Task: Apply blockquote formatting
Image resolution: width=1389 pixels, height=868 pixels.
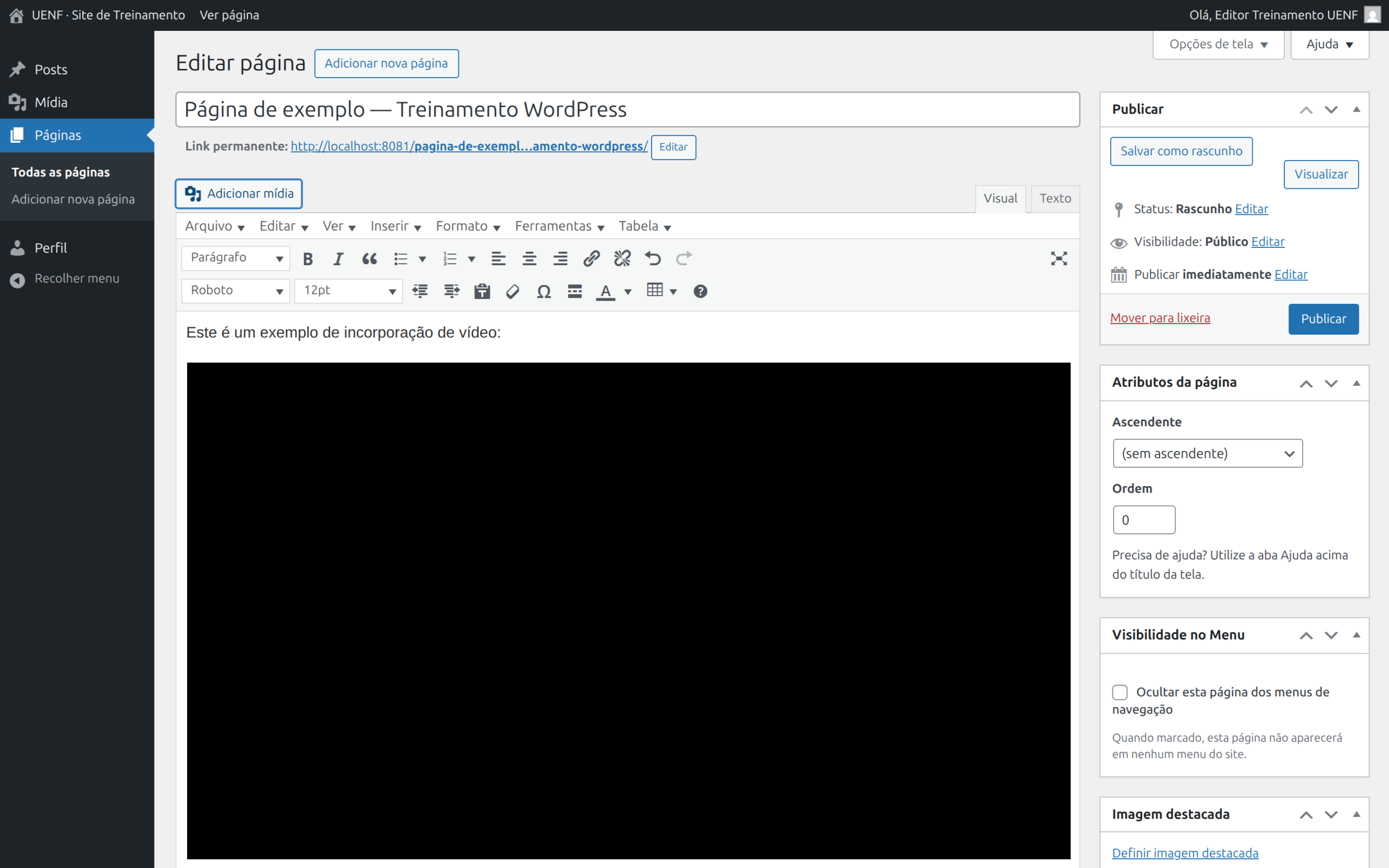Action: [x=369, y=259]
